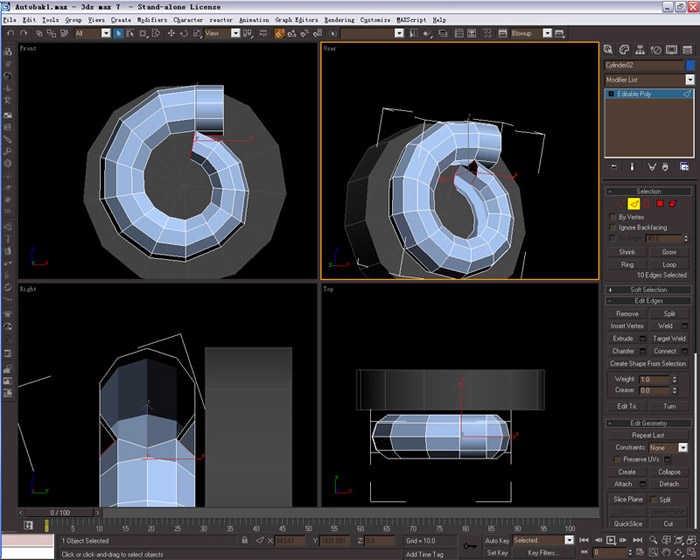This screenshot has width=700, height=560.
Task: Click the Weight value field
Action: tap(654, 380)
